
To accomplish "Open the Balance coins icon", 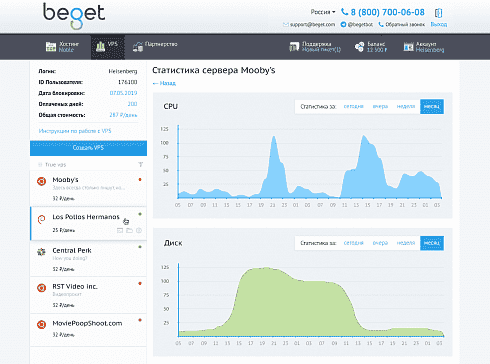I will [359, 47].
